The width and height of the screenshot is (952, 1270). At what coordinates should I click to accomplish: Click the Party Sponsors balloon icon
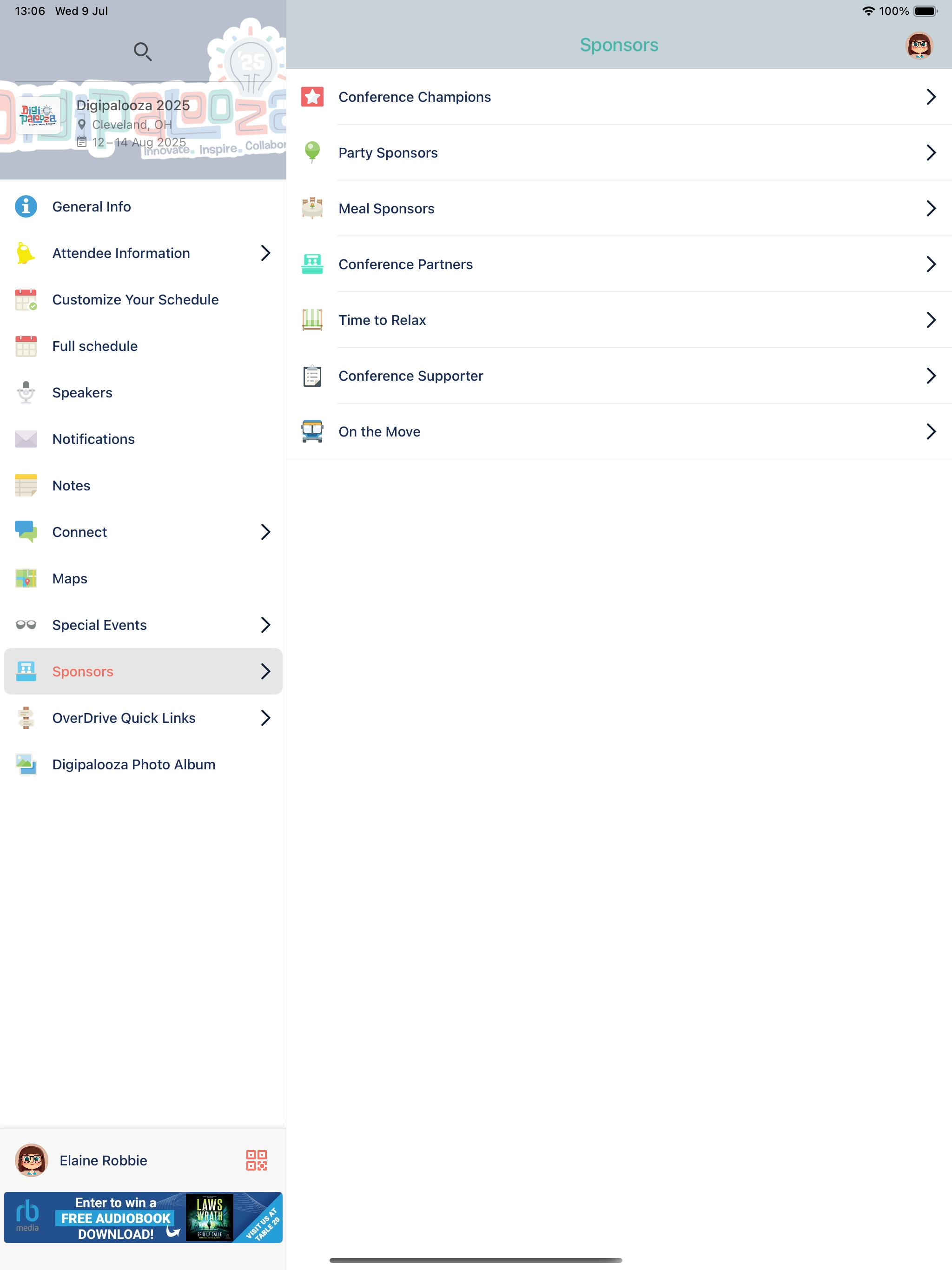pos(312,153)
